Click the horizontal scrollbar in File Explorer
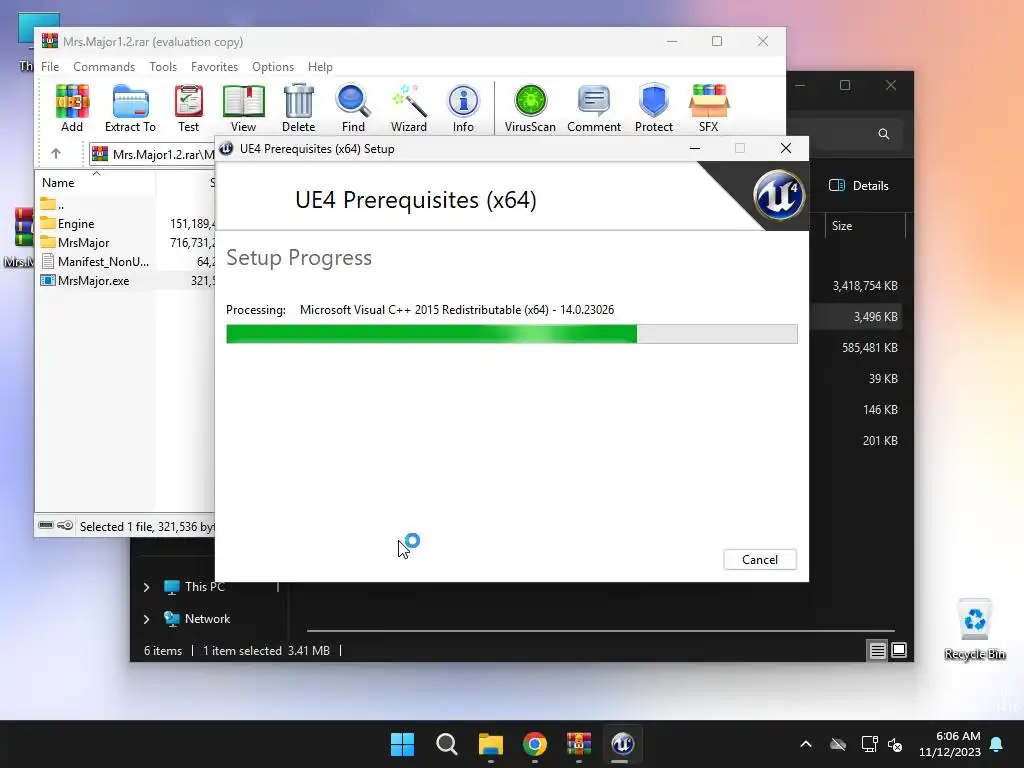The image size is (1024, 768). pyautogui.click(x=600, y=631)
